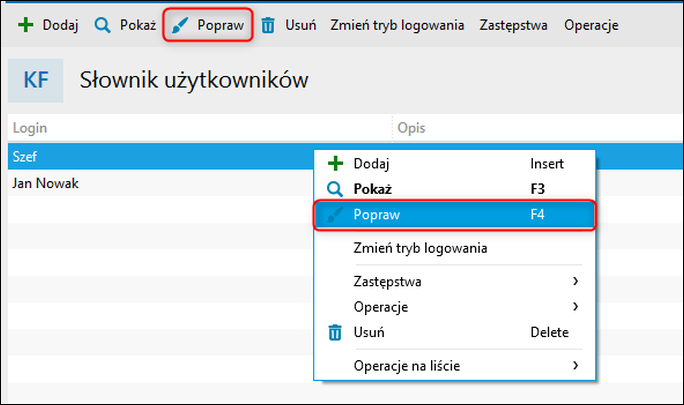Sort by the Login column header
Viewport: 684px width, 405px height.
coord(30,128)
